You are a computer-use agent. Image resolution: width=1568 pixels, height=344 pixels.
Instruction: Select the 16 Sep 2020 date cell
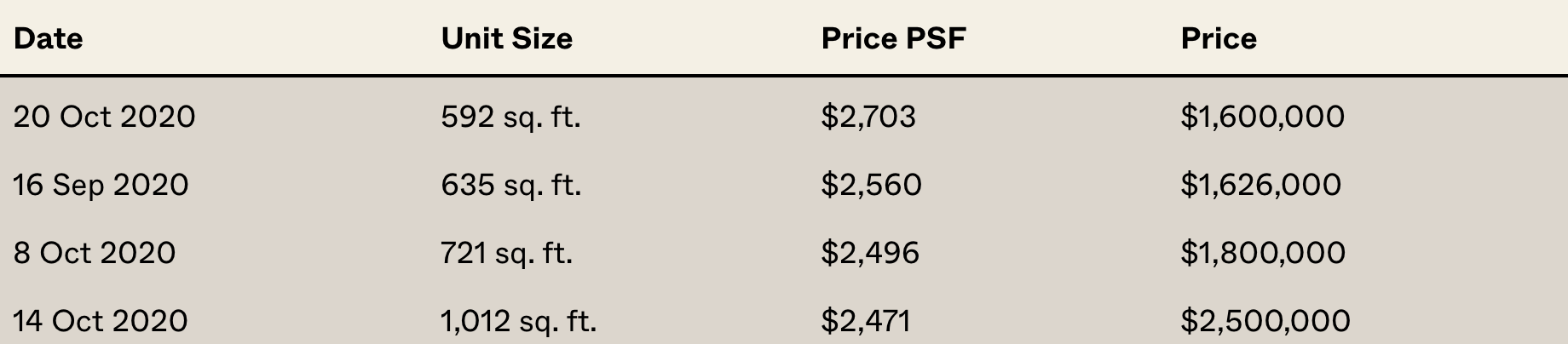point(101,185)
